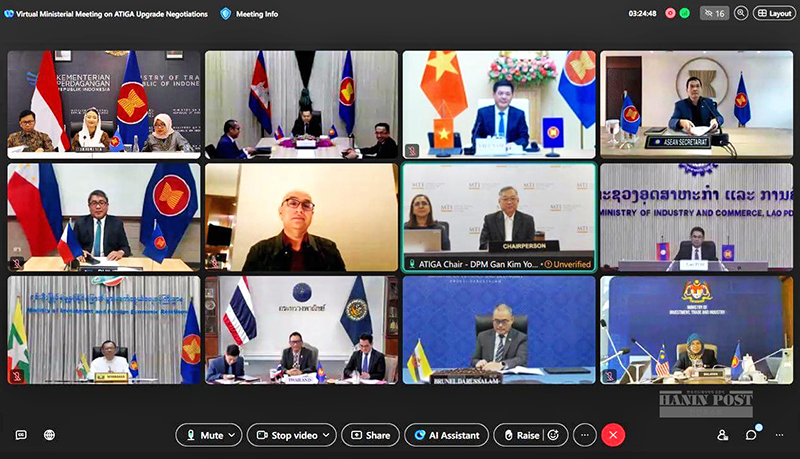Open the Stop video options arrow
The width and height of the screenshot is (800, 459).
327,435
